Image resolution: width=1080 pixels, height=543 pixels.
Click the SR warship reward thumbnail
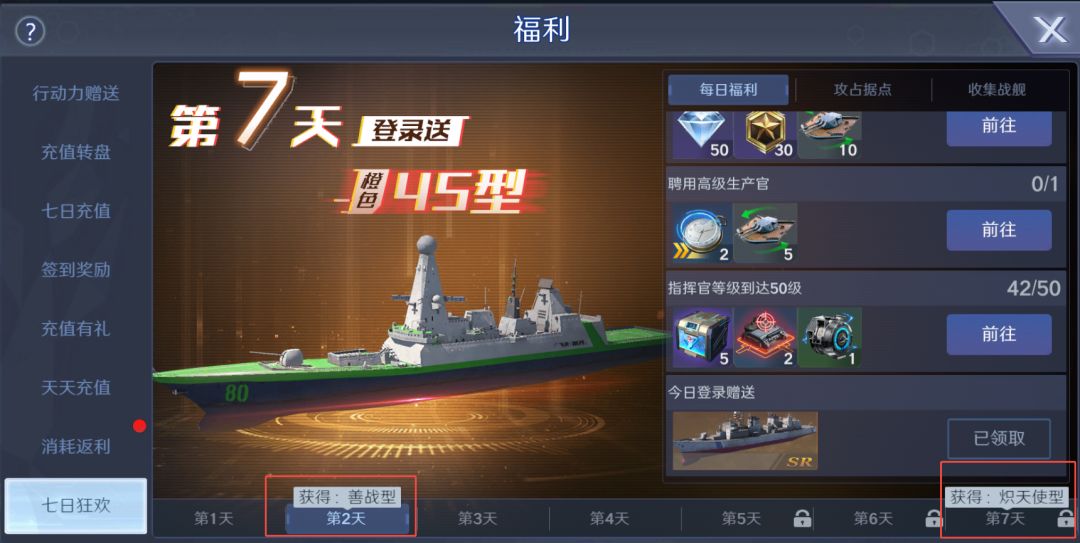point(745,441)
